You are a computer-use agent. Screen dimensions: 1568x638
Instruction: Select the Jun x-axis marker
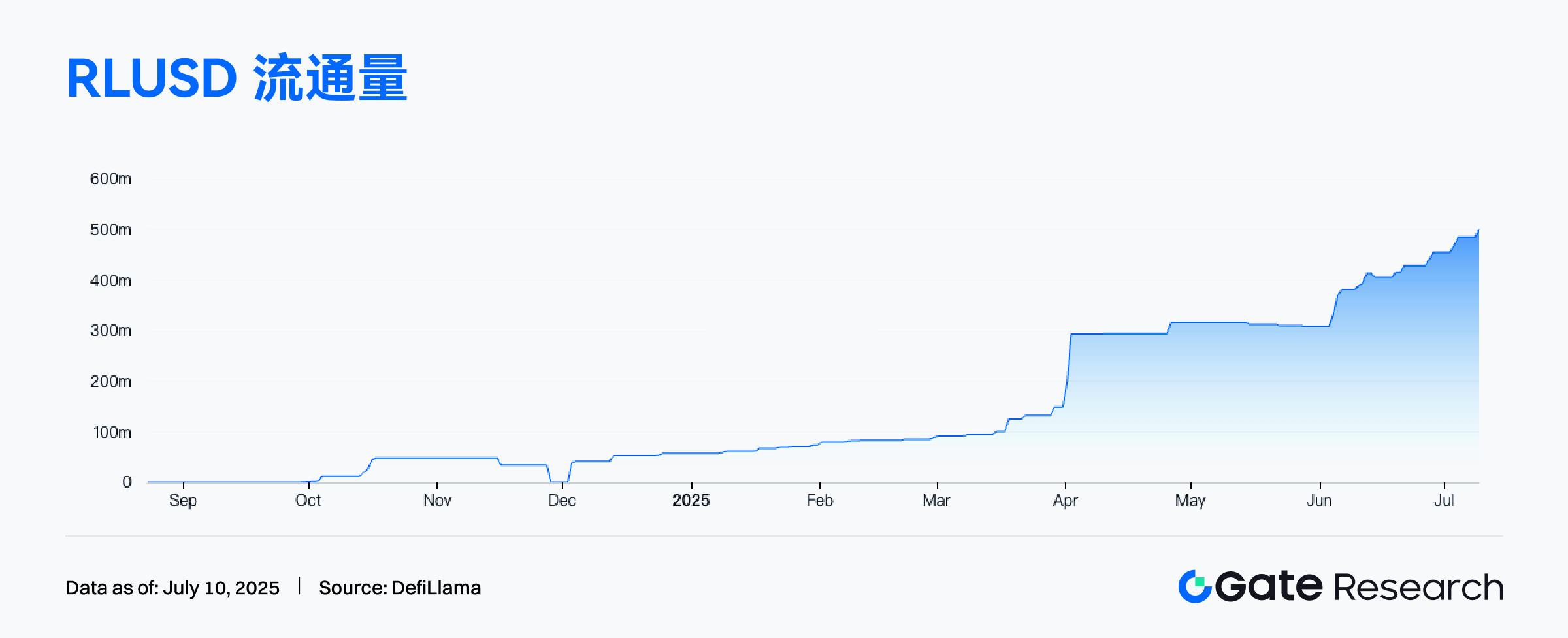[1319, 501]
